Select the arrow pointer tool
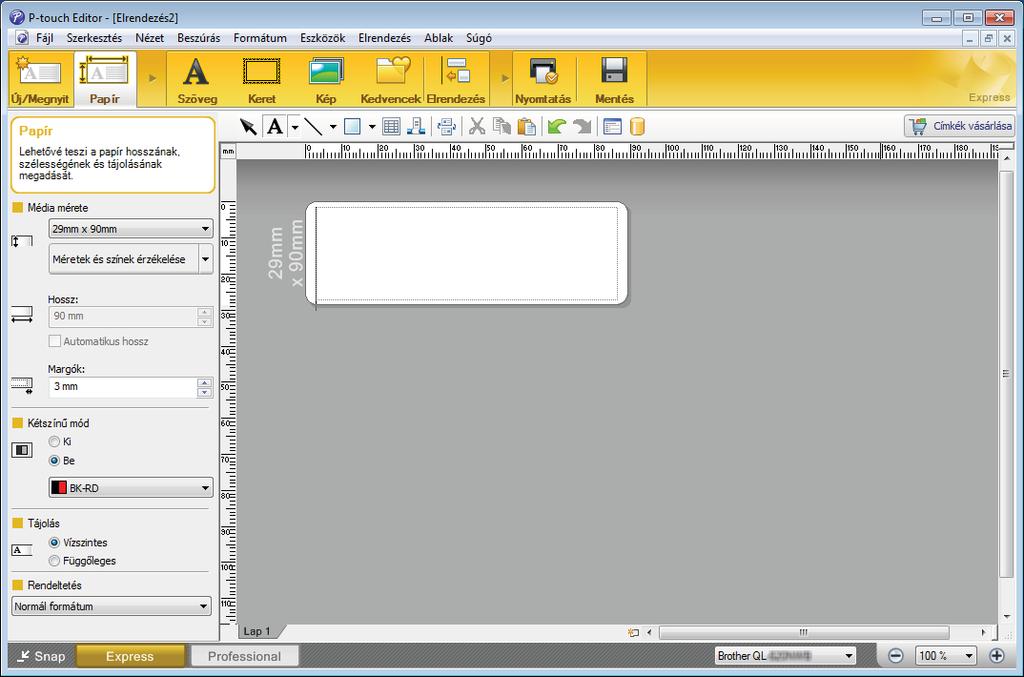The image size is (1024, 677). point(248,126)
